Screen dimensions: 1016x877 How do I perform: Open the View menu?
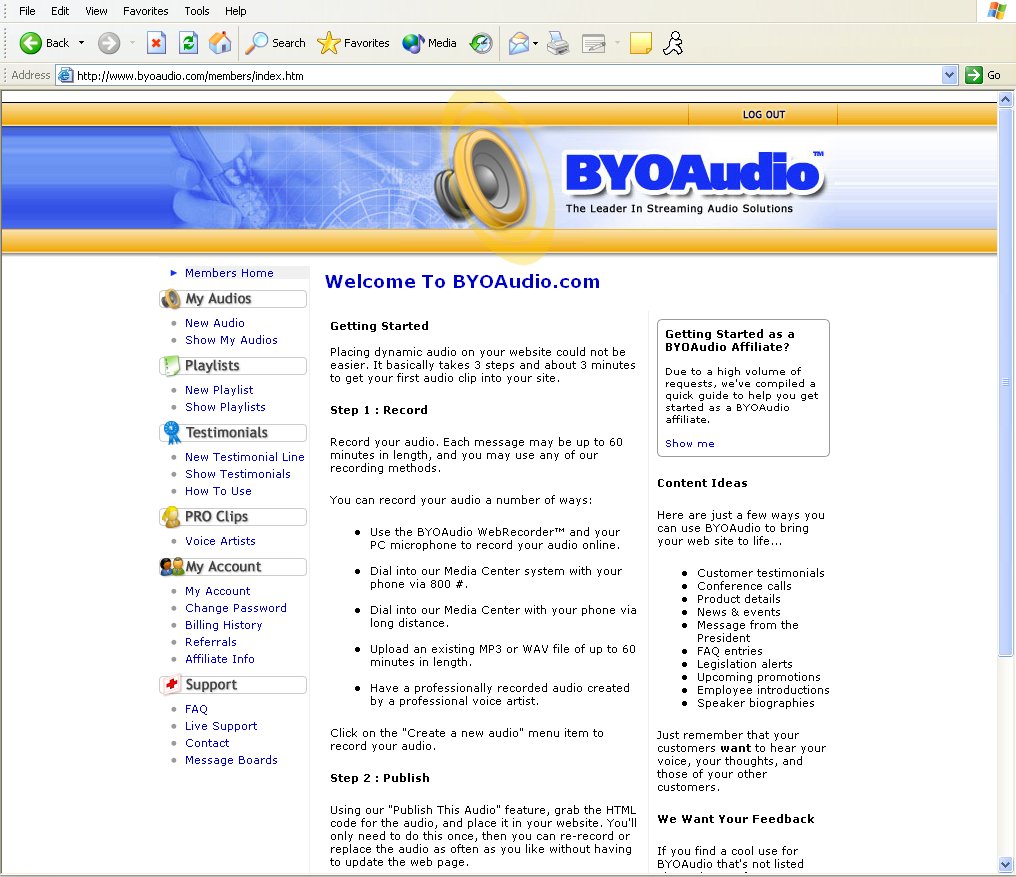click(x=96, y=11)
